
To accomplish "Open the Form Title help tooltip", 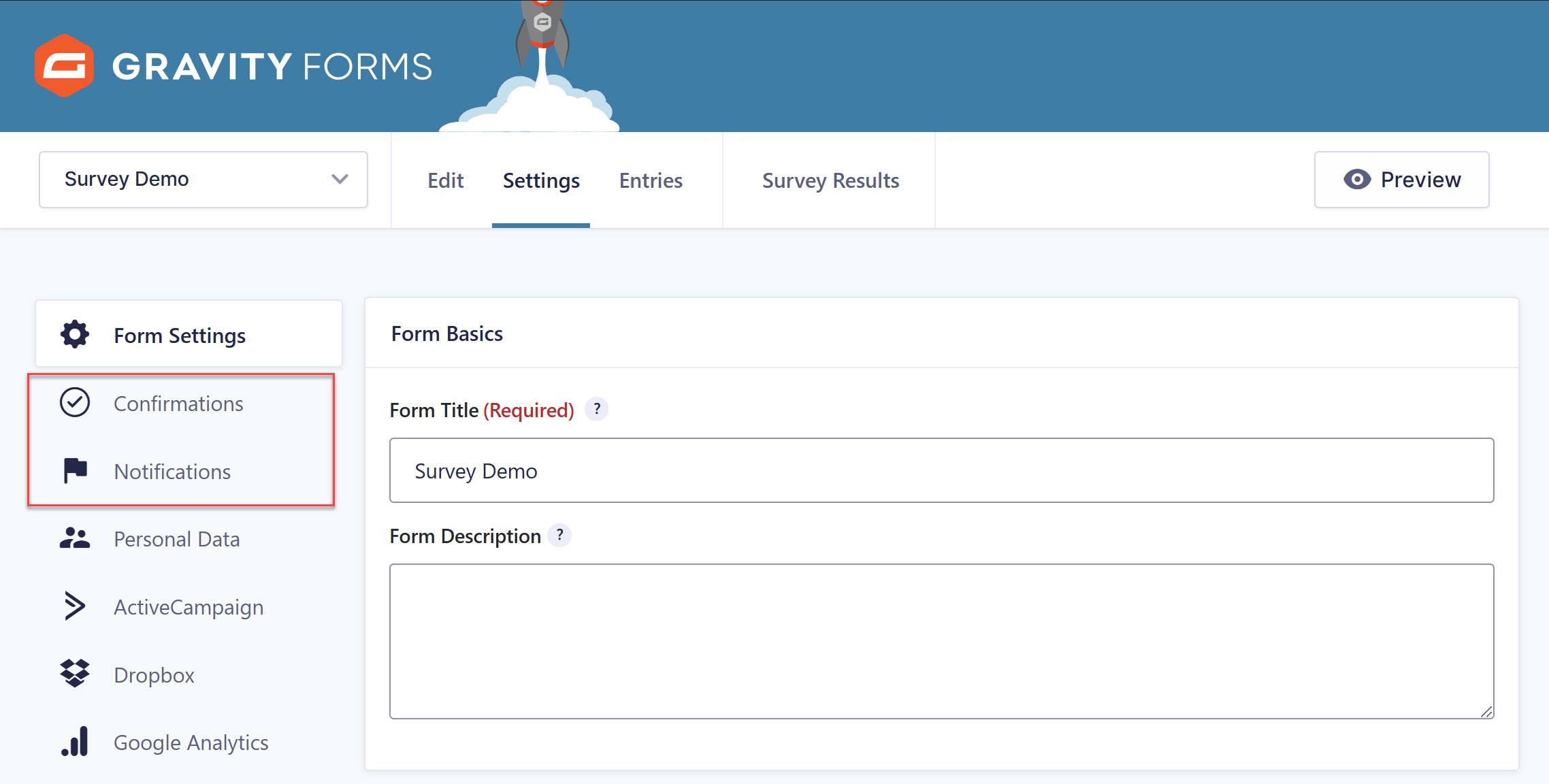I will pyautogui.click(x=596, y=409).
